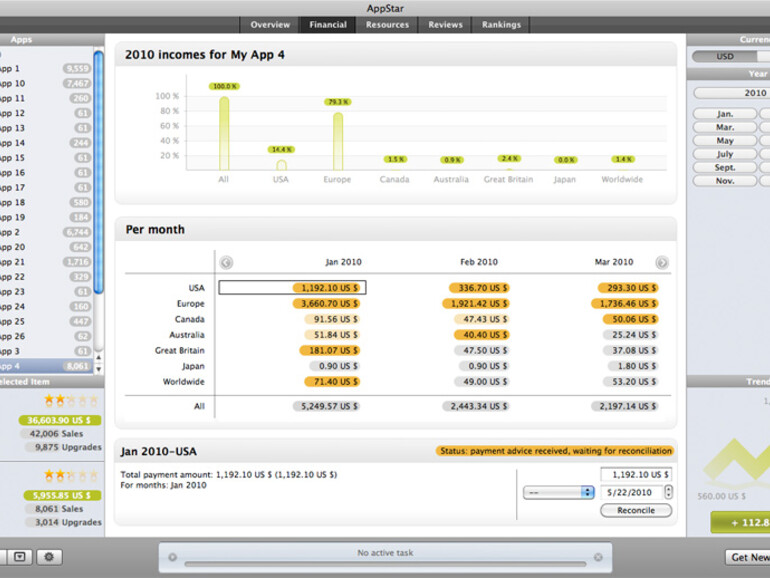Select the App 4 row with 8,061

pyautogui.click(x=46, y=366)
